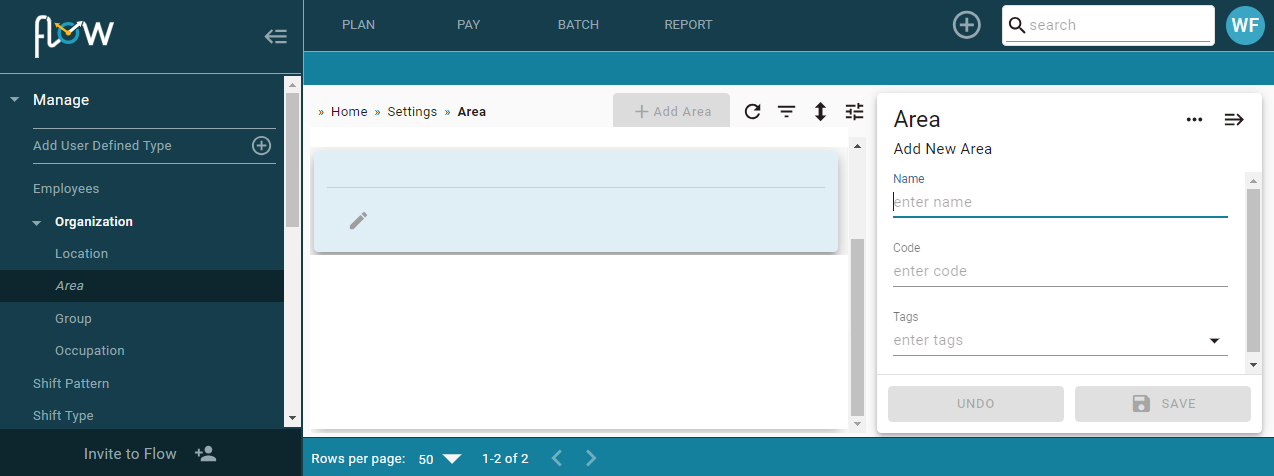Open the Tags dropdown arrow

pyautogui.click(x=1215, y=341)
